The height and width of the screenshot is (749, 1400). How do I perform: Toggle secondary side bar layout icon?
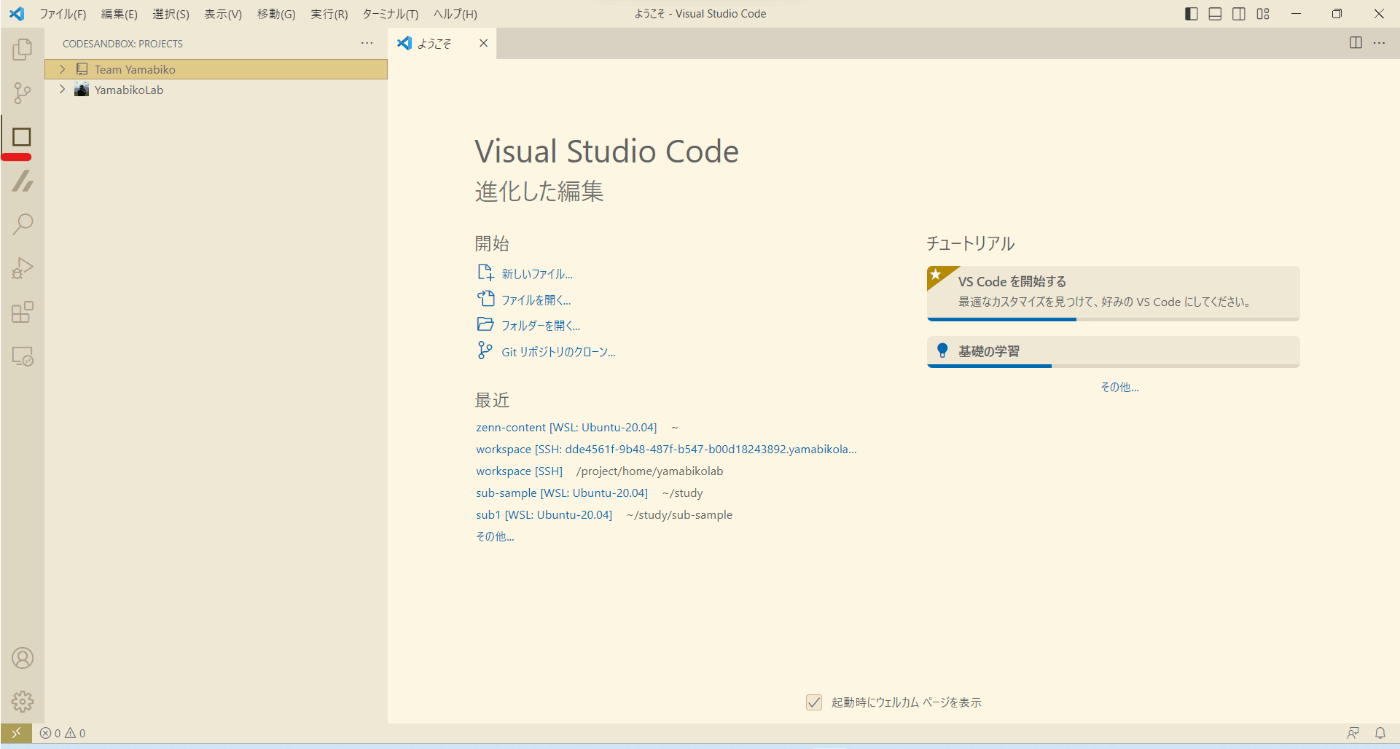tap(1239, 14)
